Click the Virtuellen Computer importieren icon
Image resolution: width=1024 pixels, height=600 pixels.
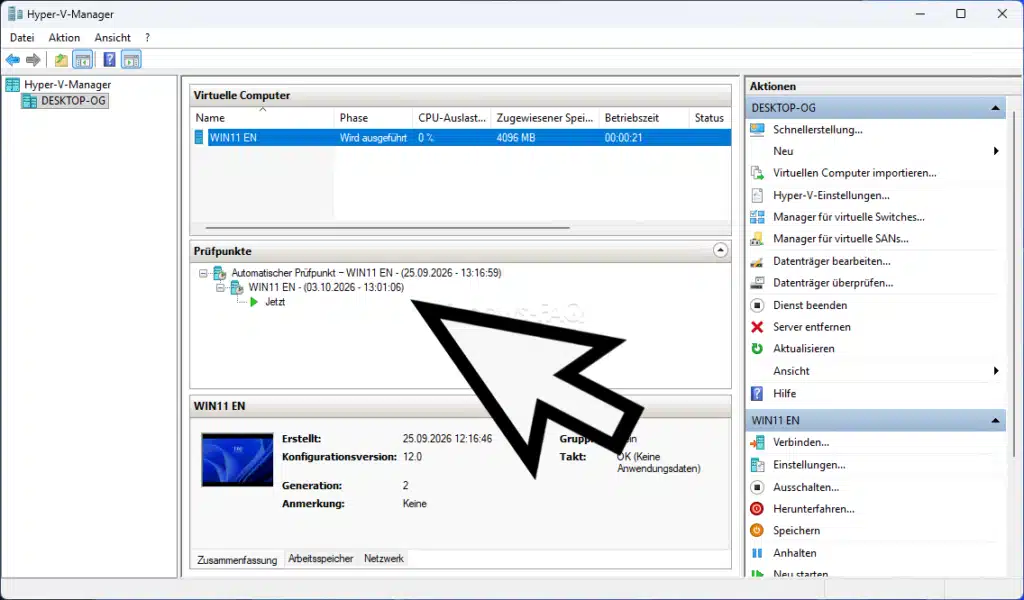click(757, 173)
